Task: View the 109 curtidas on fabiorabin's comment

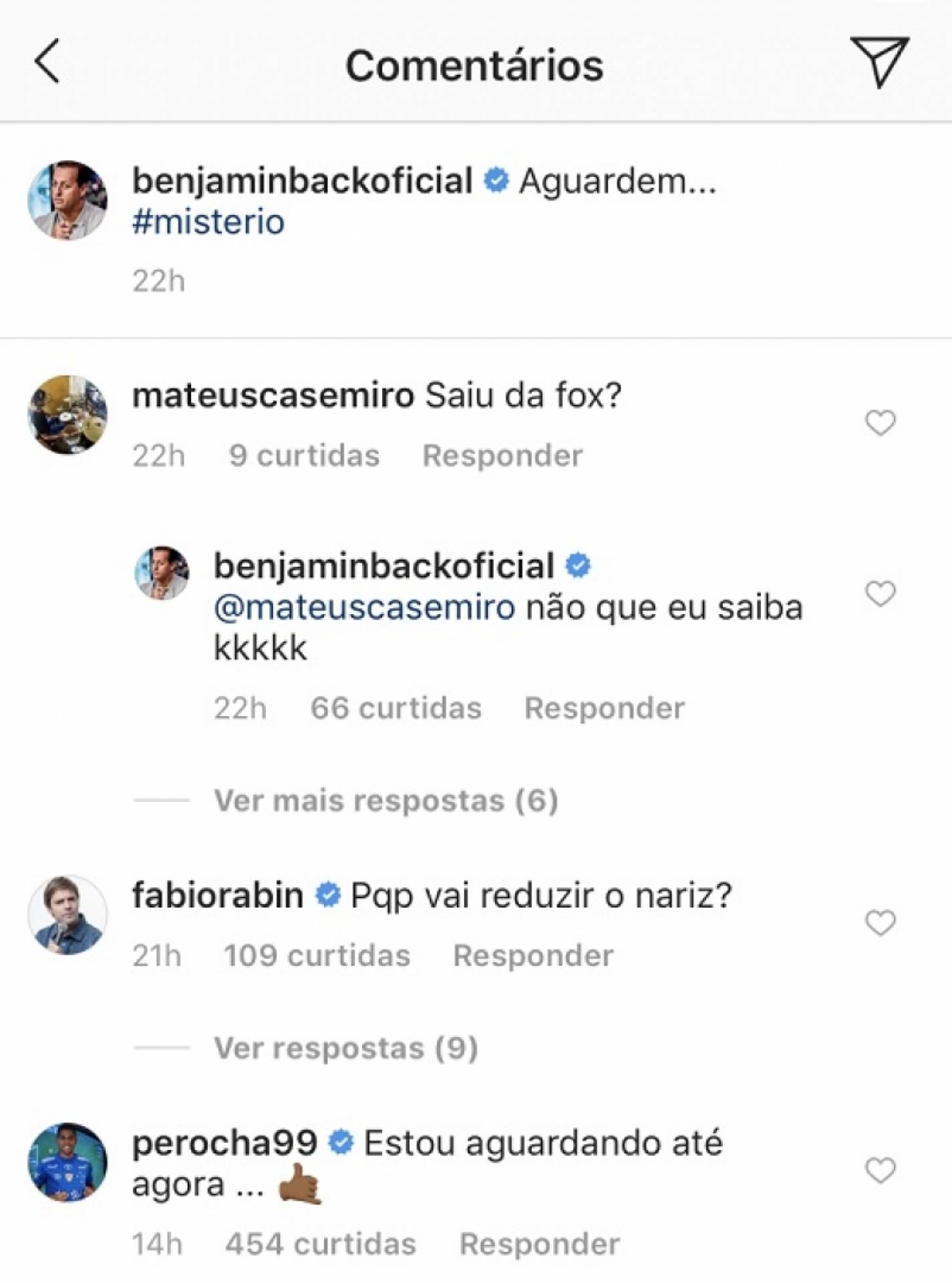Action: tap(317, 956)
